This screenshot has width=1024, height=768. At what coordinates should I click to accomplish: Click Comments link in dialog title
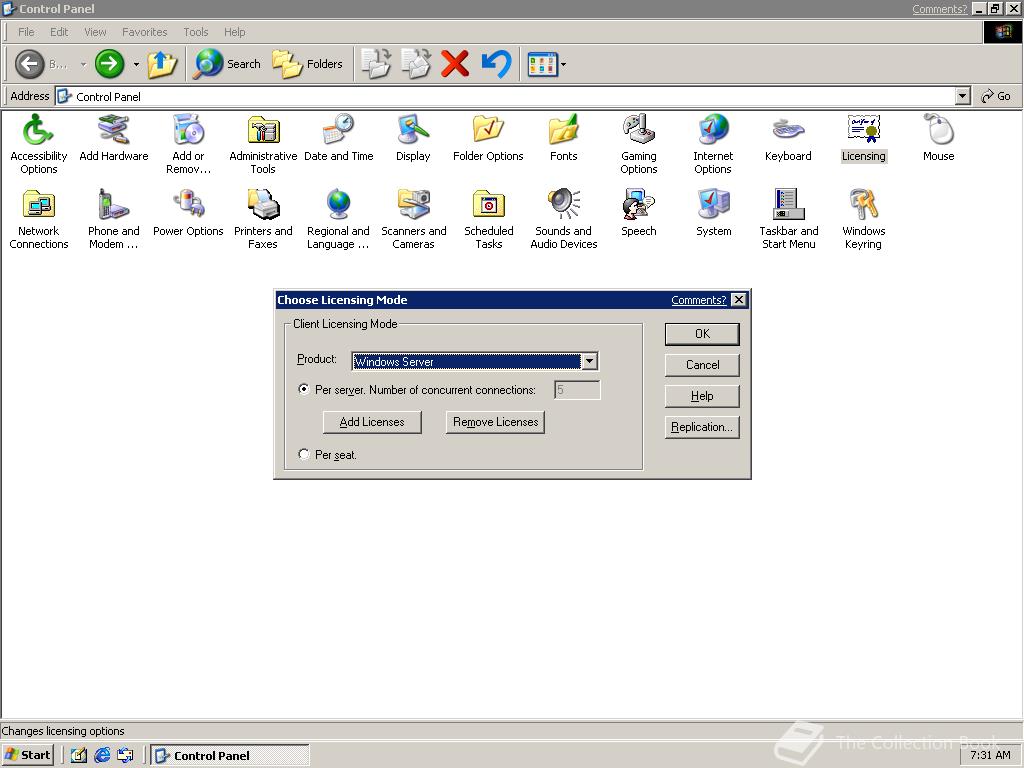pos(698,300)
